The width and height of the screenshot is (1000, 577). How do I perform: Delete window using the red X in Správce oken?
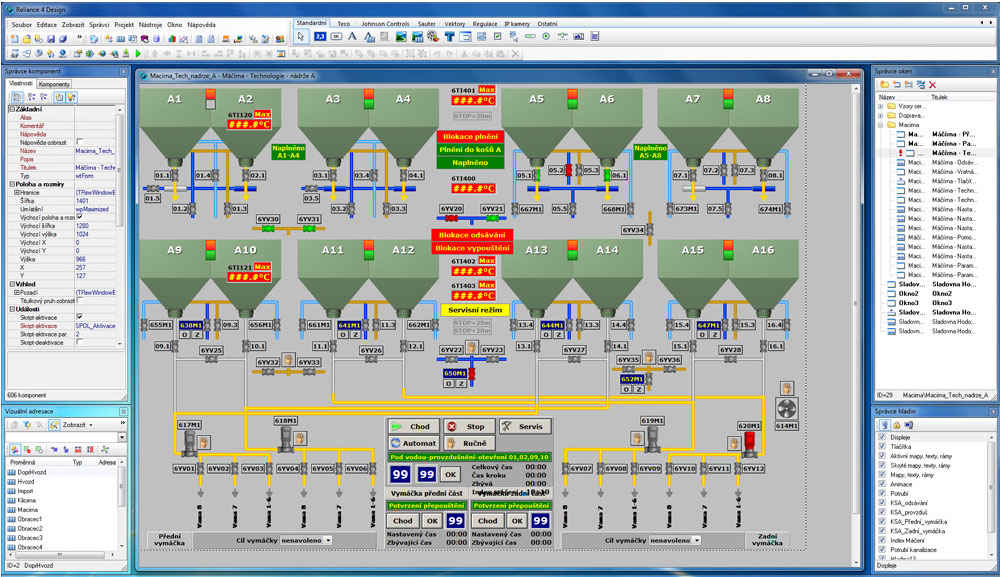(932, 84)
